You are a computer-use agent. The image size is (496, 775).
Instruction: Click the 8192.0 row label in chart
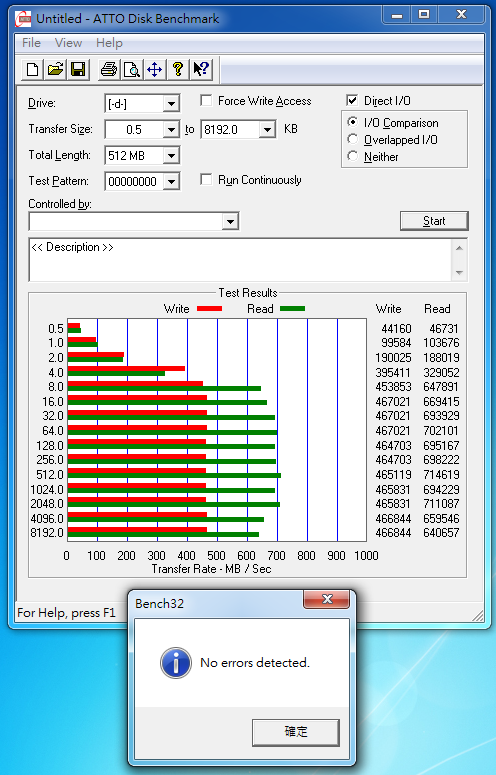(47, 533)
